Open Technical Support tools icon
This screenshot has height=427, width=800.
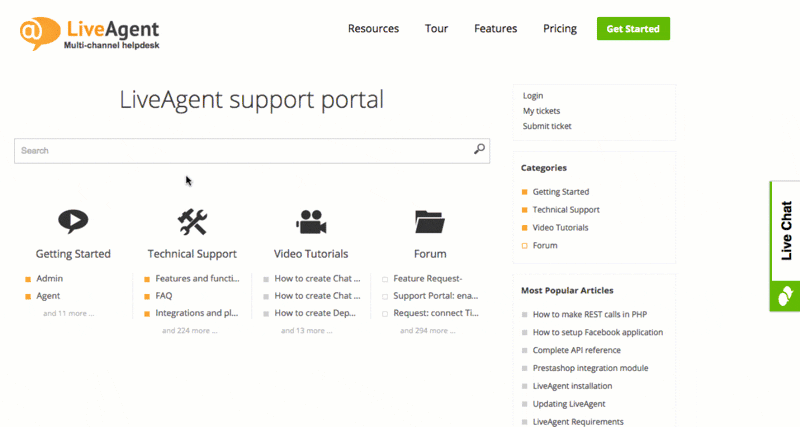pyautogui.click(x=192, y=221)
